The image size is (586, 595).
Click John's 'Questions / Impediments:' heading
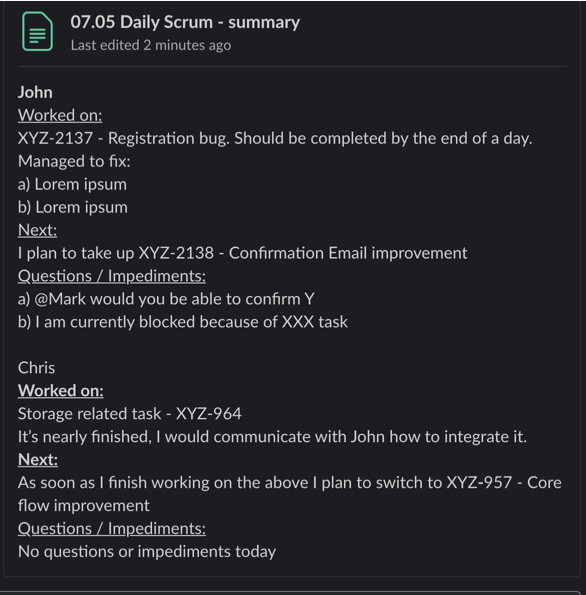pos(112,276)
